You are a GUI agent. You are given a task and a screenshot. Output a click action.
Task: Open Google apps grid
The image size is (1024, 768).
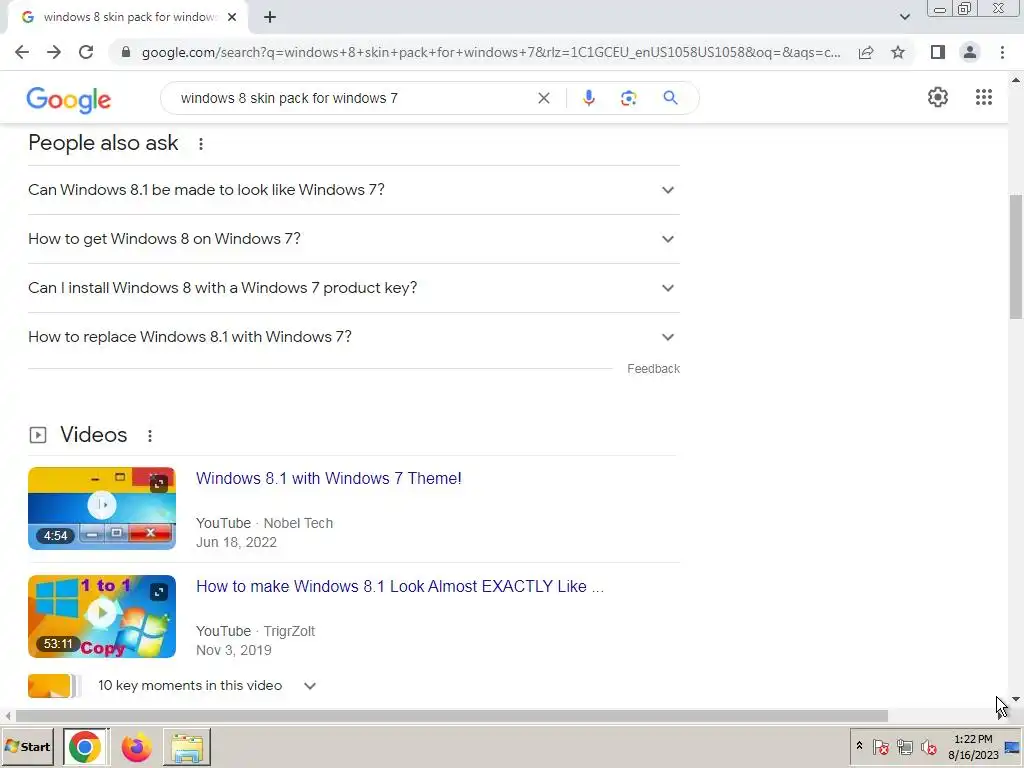(x=984, y=97)
